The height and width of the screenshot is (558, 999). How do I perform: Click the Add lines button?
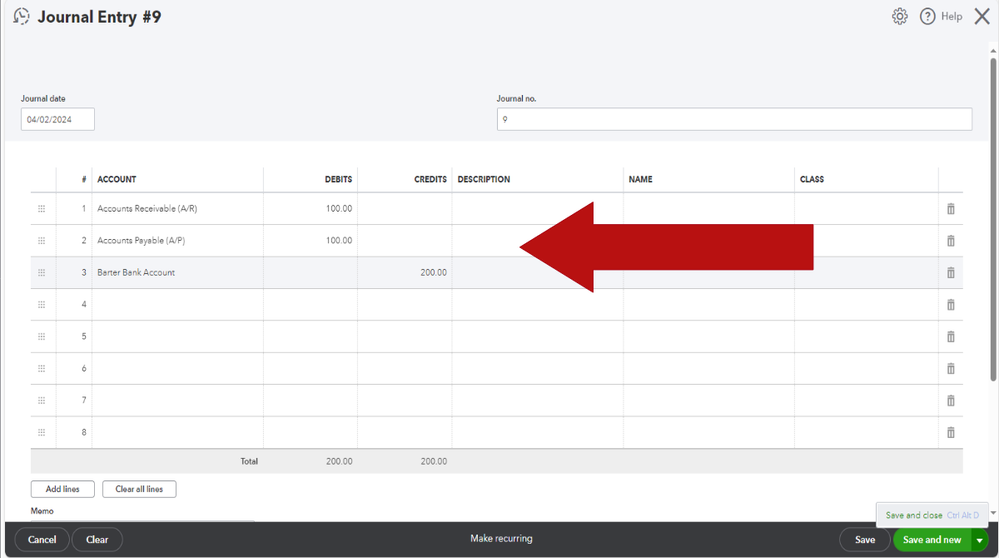coord(62,489)
